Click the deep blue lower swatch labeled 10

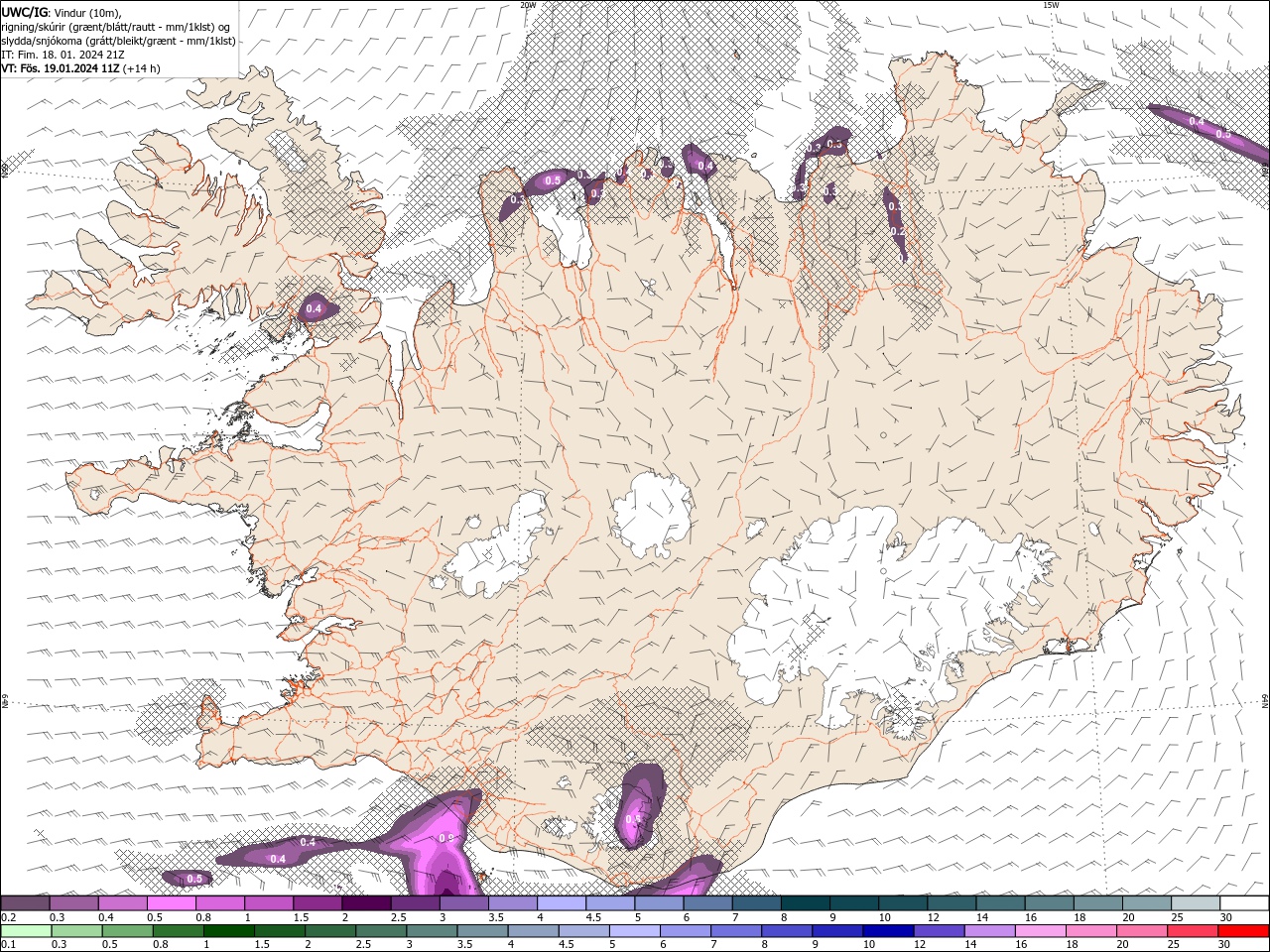887,931
